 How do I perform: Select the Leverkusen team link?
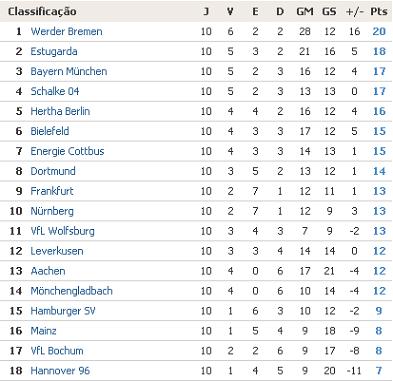pos(57,251)
